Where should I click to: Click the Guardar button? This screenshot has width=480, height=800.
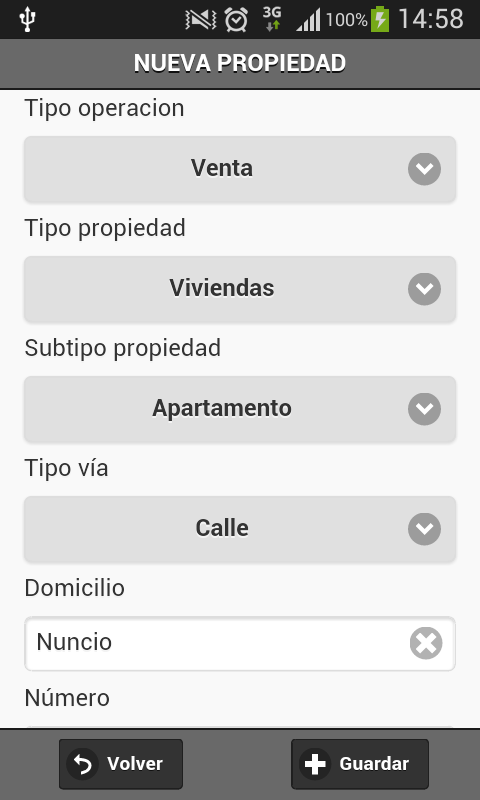tap(360, 764)
